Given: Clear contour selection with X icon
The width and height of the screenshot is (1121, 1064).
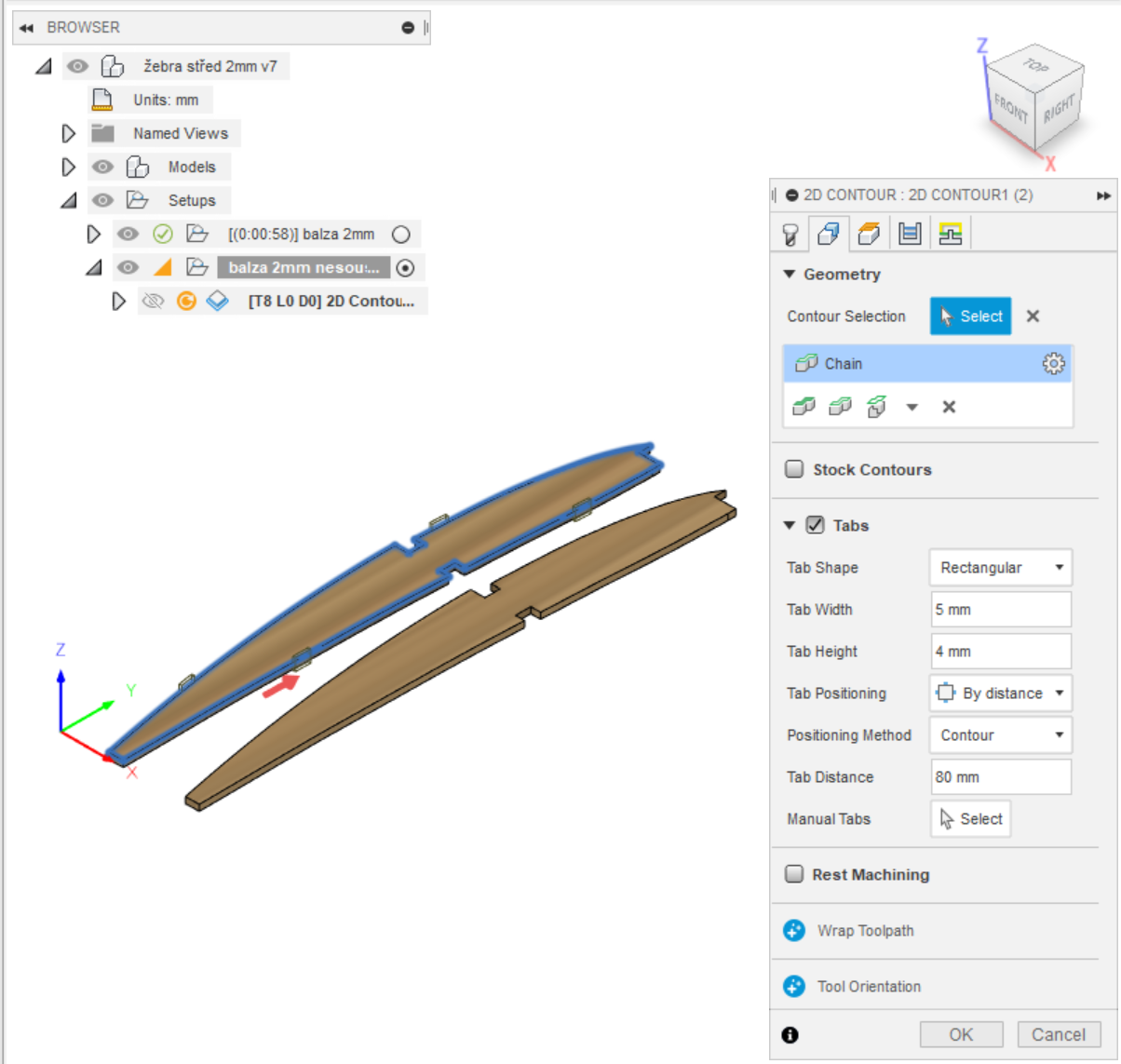Looking at the screenshot, I should pos(1033,317).
